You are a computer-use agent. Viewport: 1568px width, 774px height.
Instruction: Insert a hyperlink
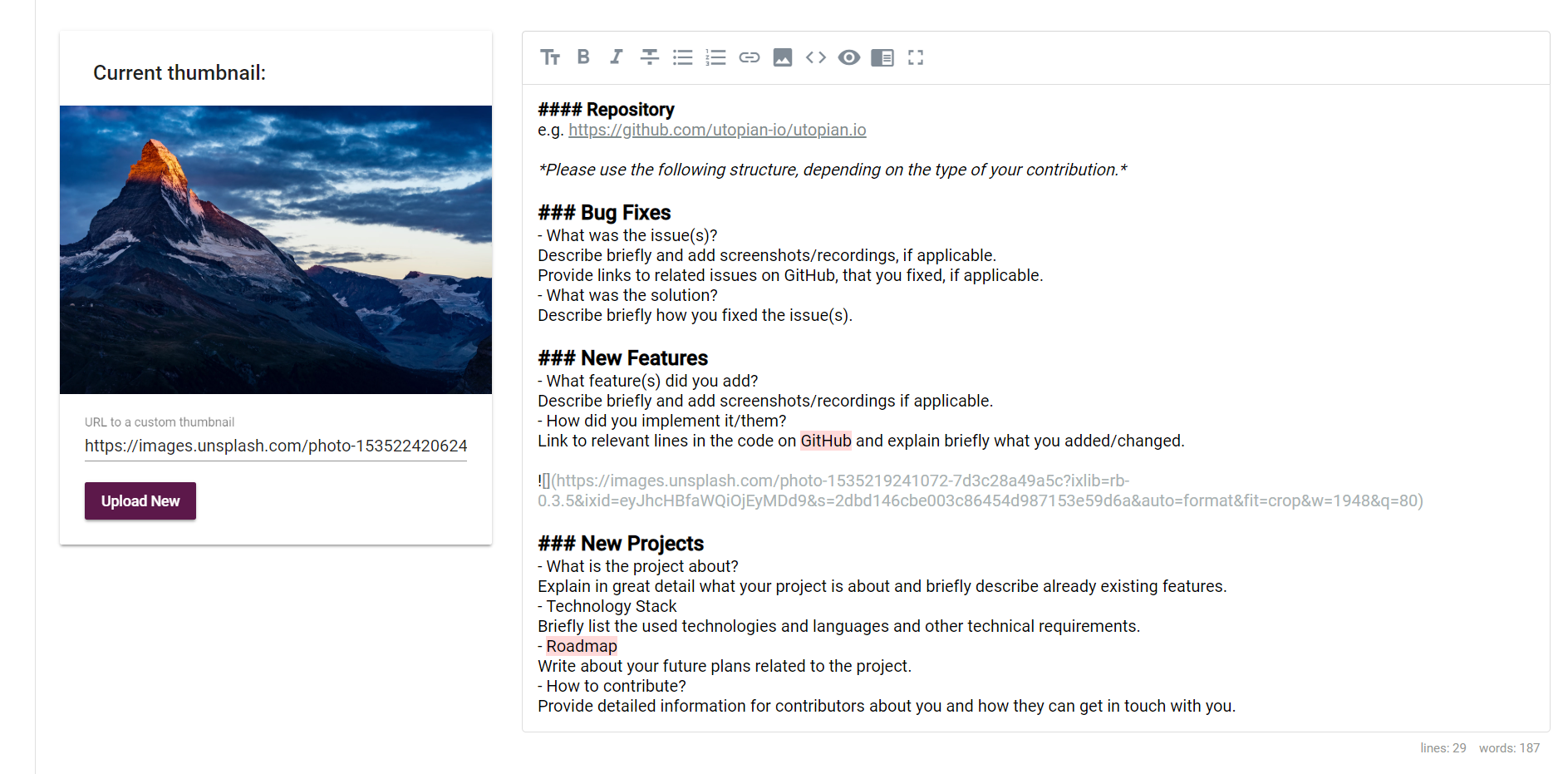coord(750,57)
